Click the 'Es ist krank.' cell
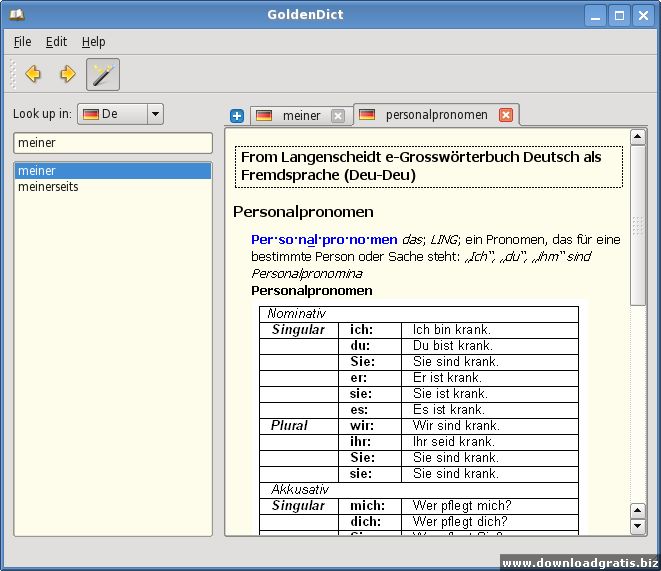Image resolution: width=661 pixels, height=571 pixels. click(490, 410)
